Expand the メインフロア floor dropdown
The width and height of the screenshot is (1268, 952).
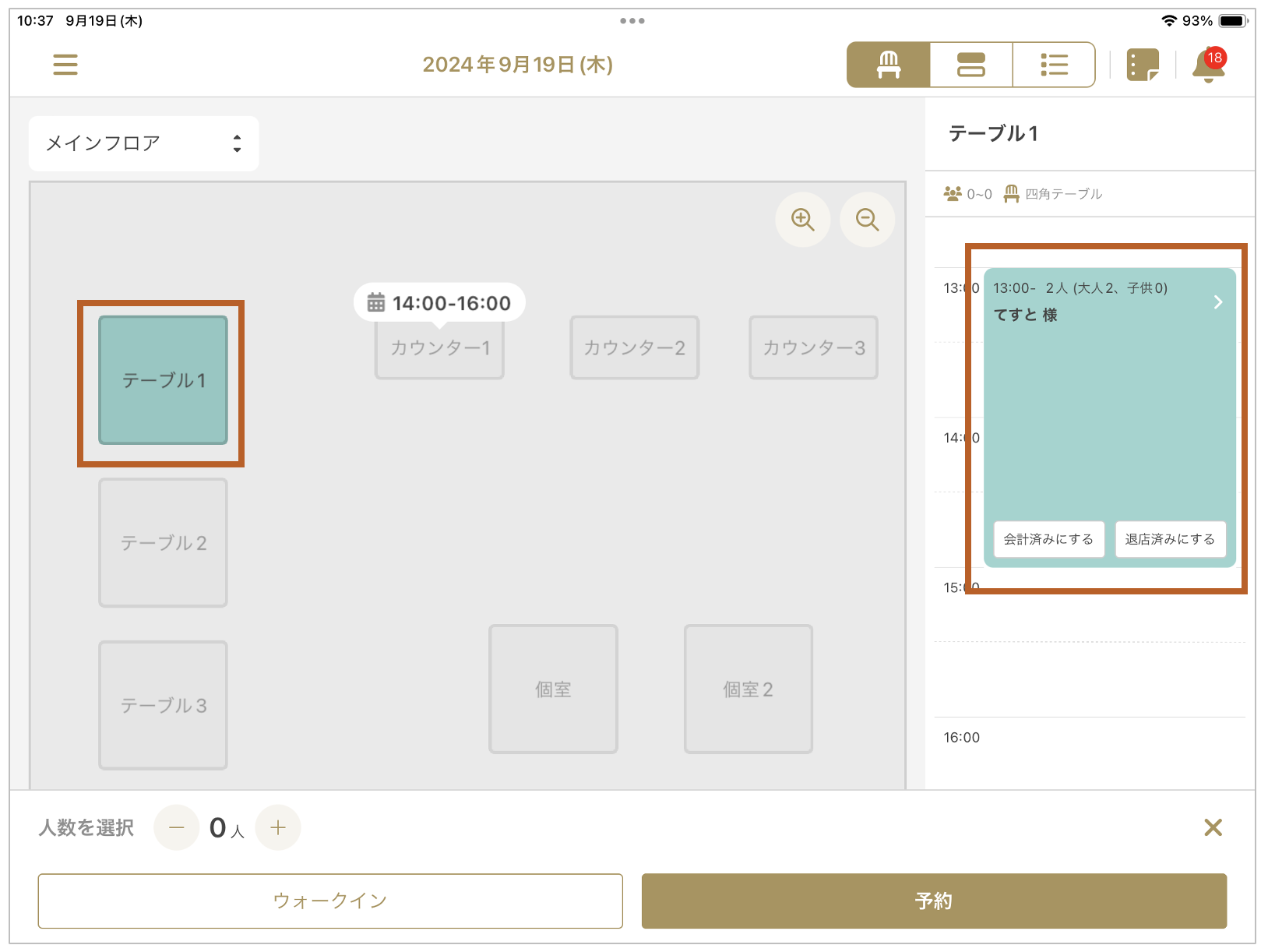pyautogui.click(x=144, y=143)
